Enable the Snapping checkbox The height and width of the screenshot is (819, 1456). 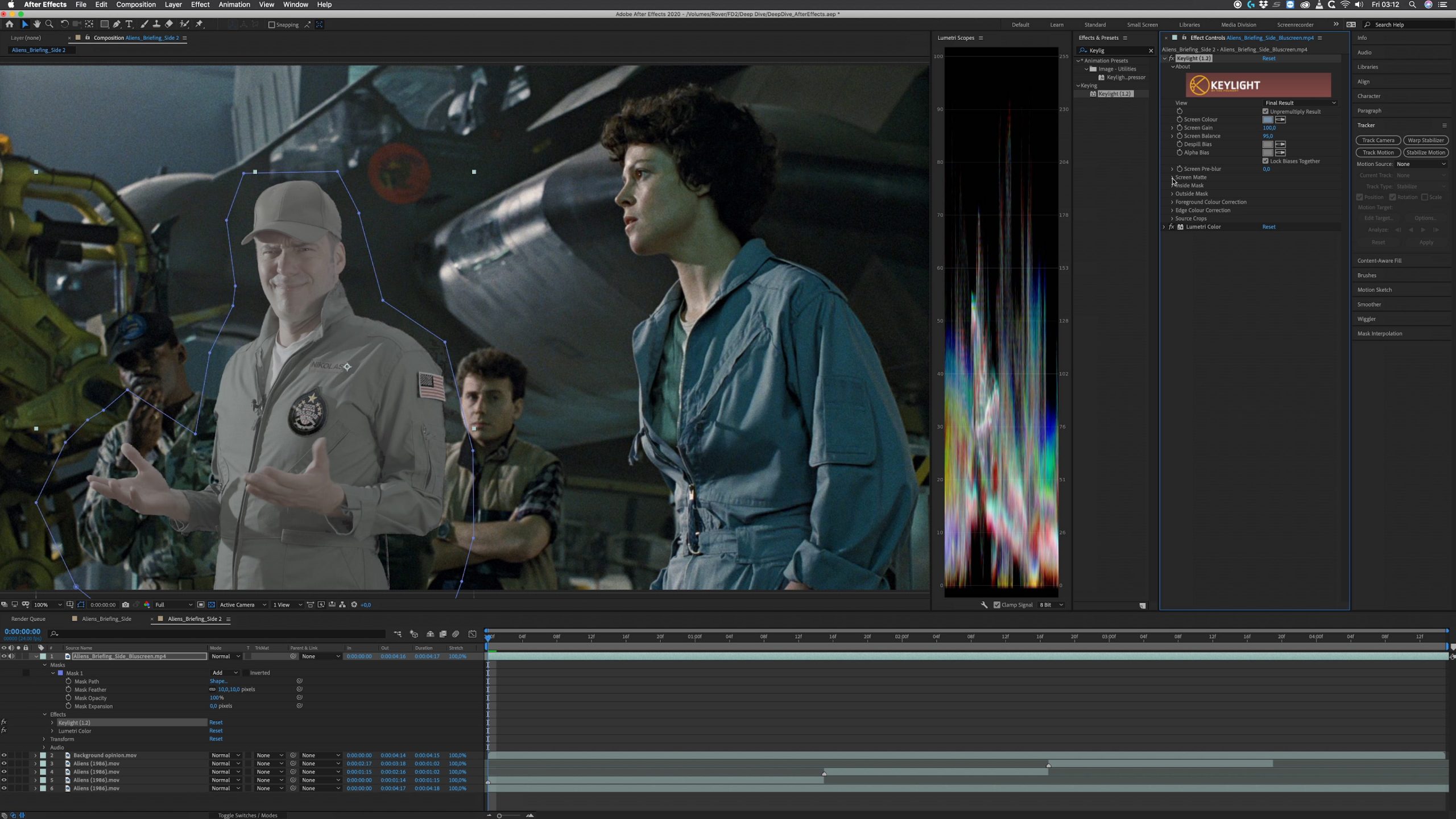pyautogui.click(x=272, y=24)
